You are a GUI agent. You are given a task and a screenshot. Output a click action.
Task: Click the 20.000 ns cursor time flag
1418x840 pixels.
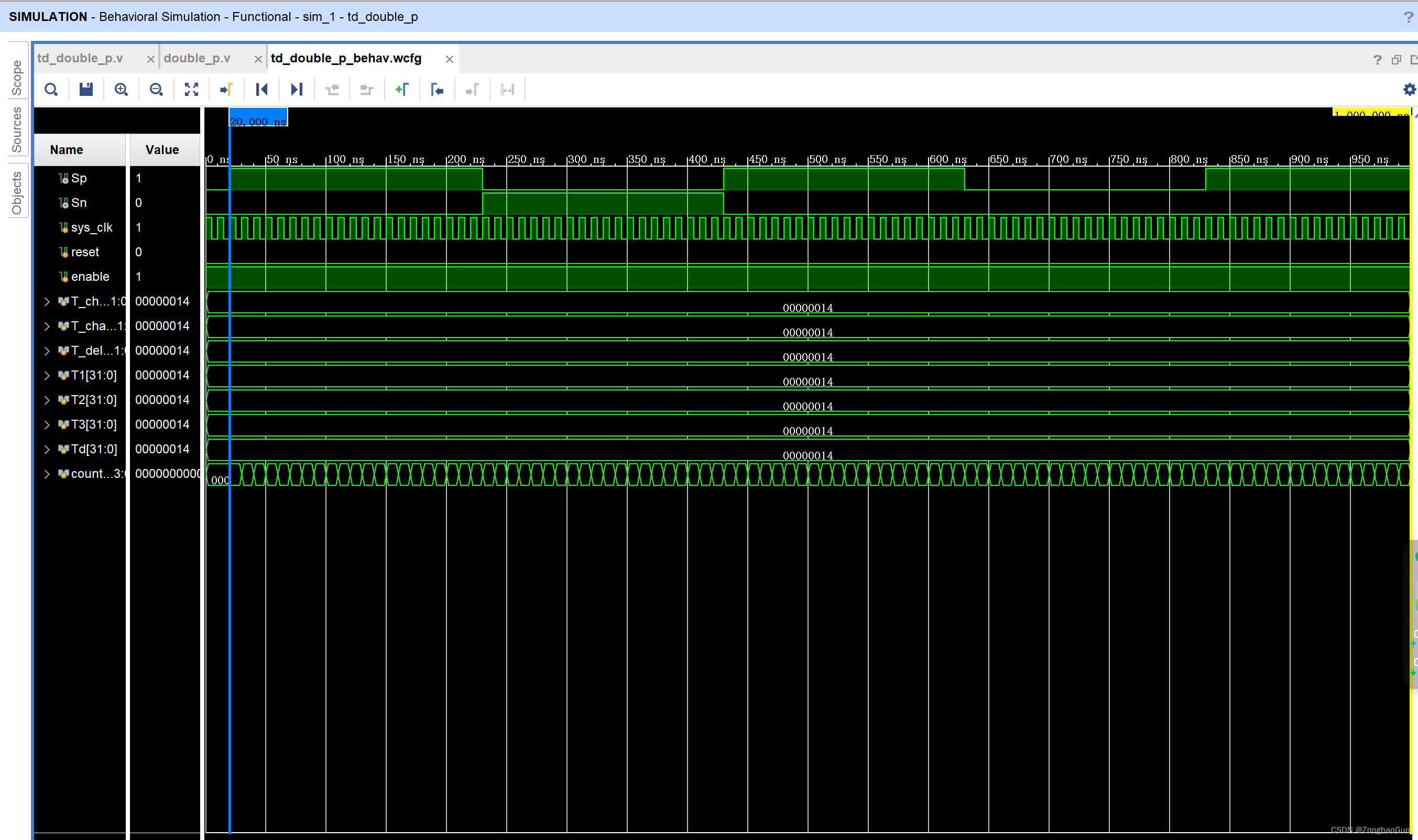[x=258, y=118]
